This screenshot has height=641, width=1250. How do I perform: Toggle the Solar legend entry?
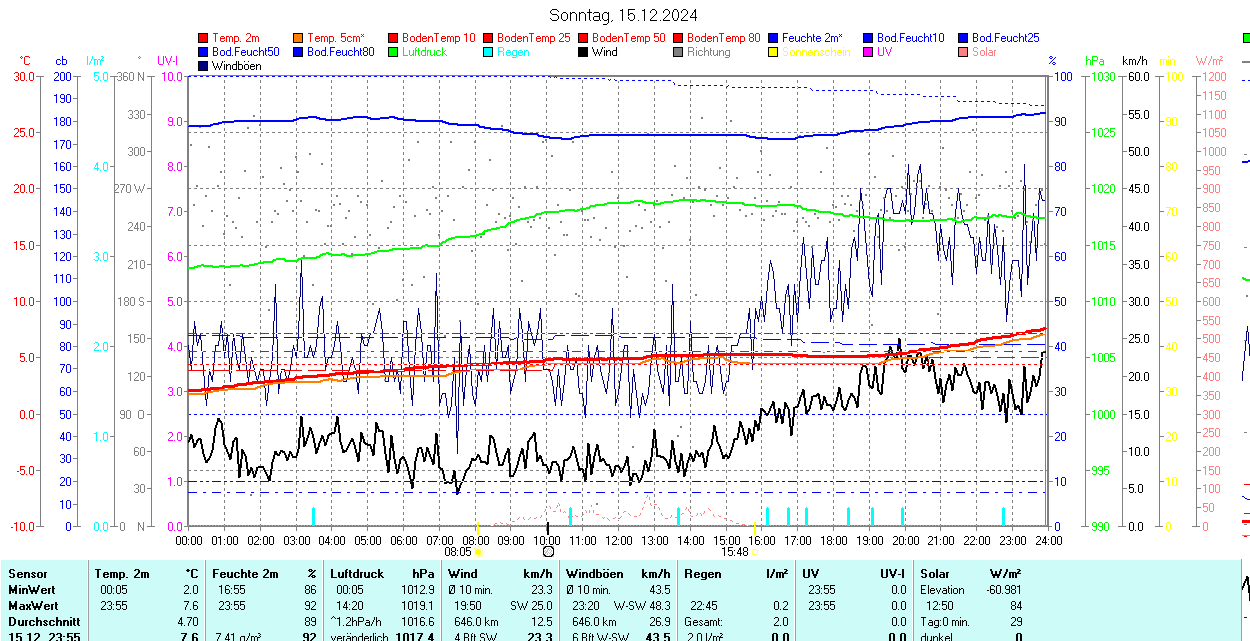pos(984,52)
